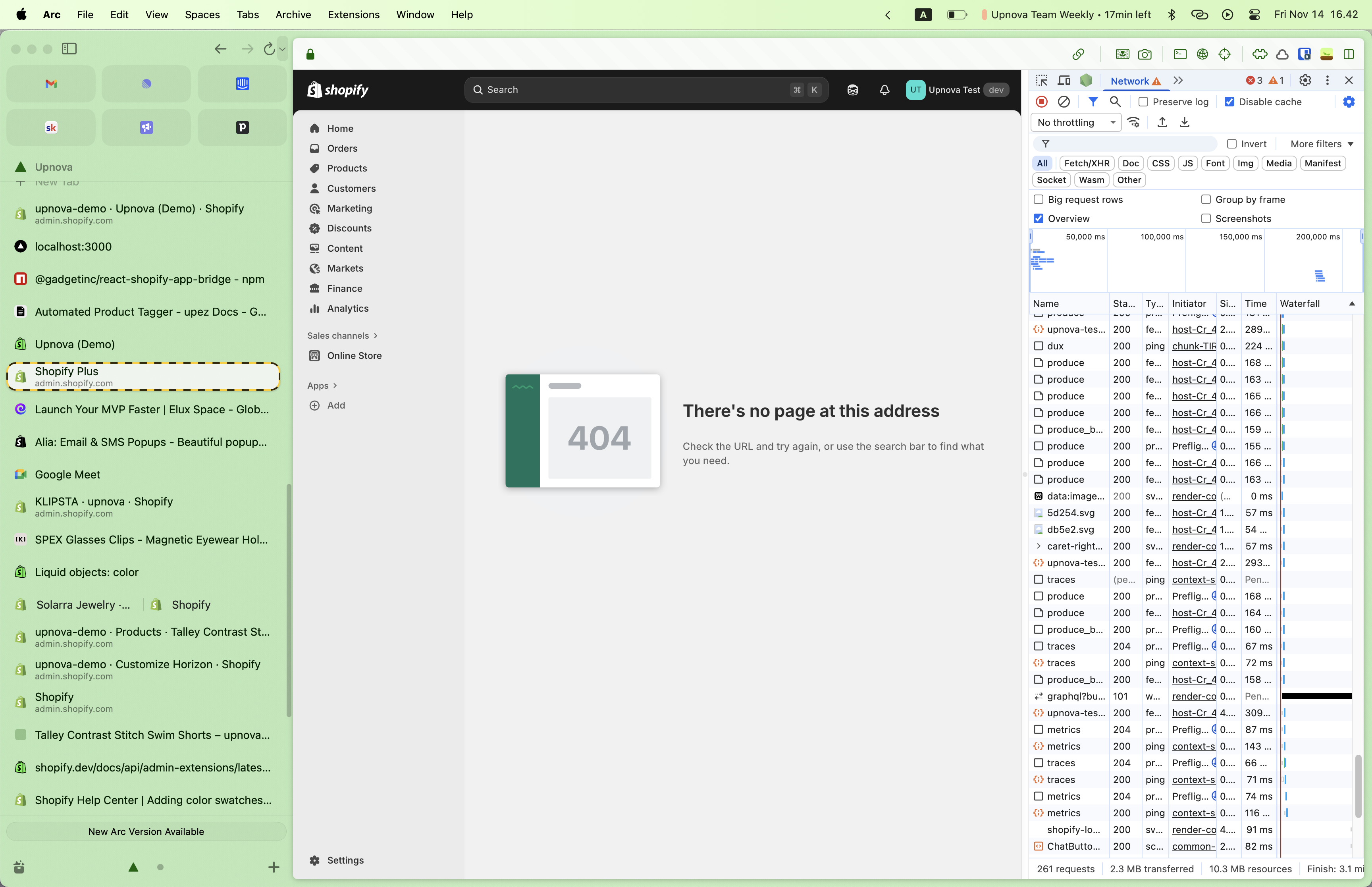This screenshot has height=887, width=1372.
Task: Toggle Arc sidebar visibility icon
Action: tap(69, 49)
